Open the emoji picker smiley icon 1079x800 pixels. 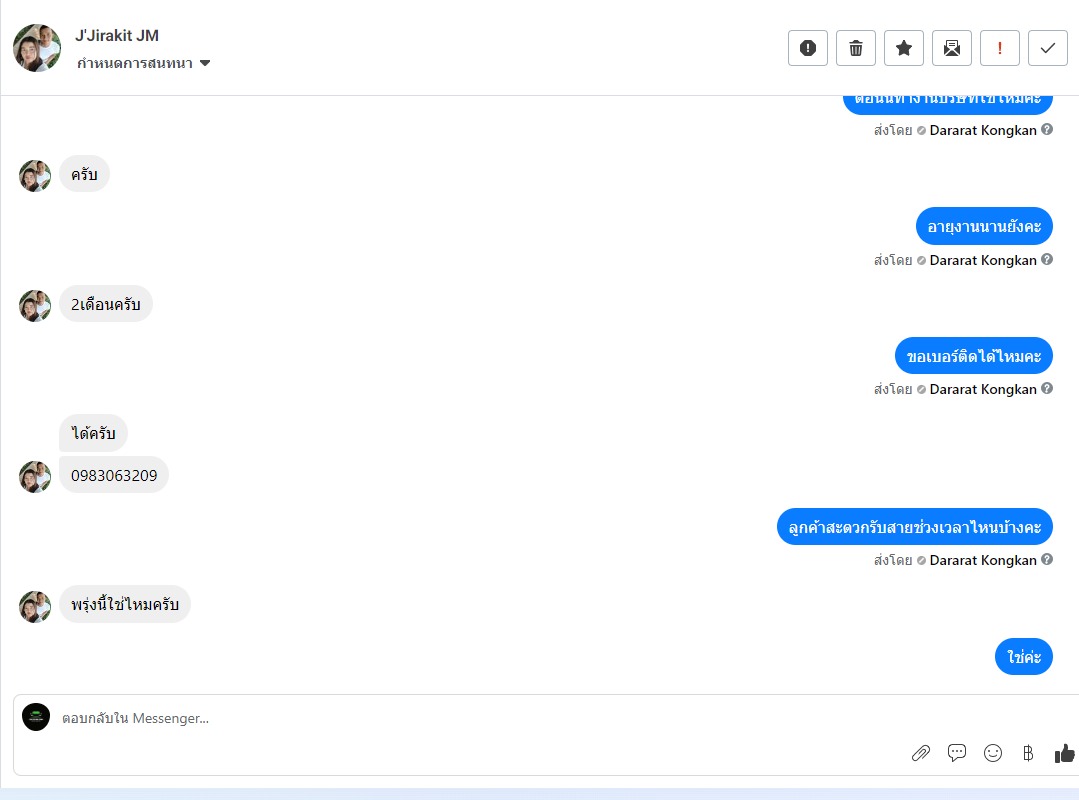pyautogui.click(x=992, y=753)
